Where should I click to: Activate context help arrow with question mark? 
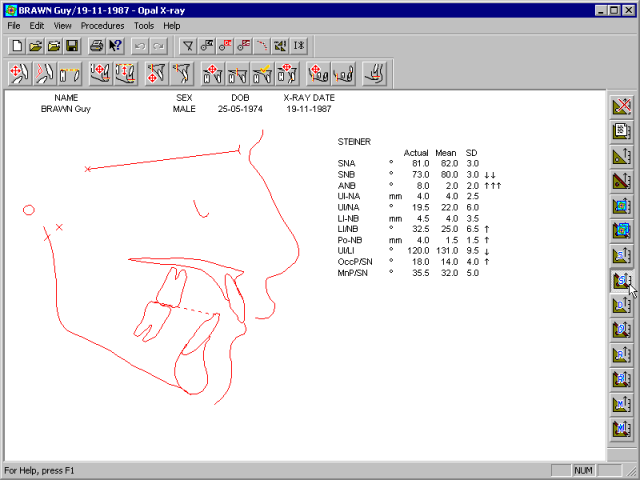click(115, 46)
